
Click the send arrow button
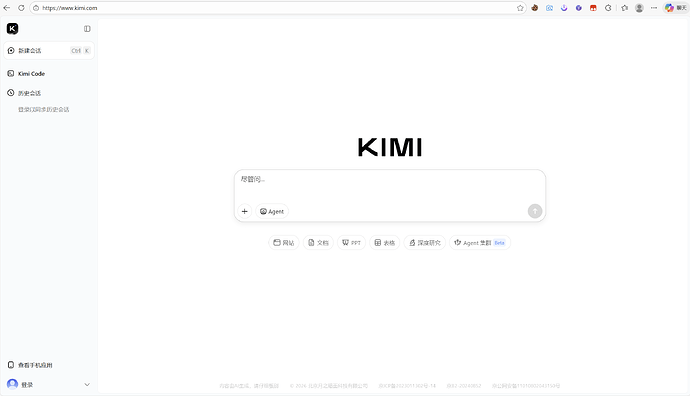coord(535,211)
